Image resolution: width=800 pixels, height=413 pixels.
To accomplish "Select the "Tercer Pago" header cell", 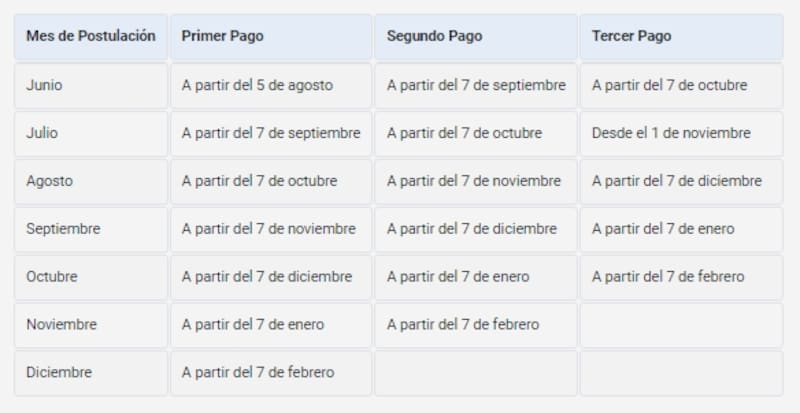I will (631, 36).
